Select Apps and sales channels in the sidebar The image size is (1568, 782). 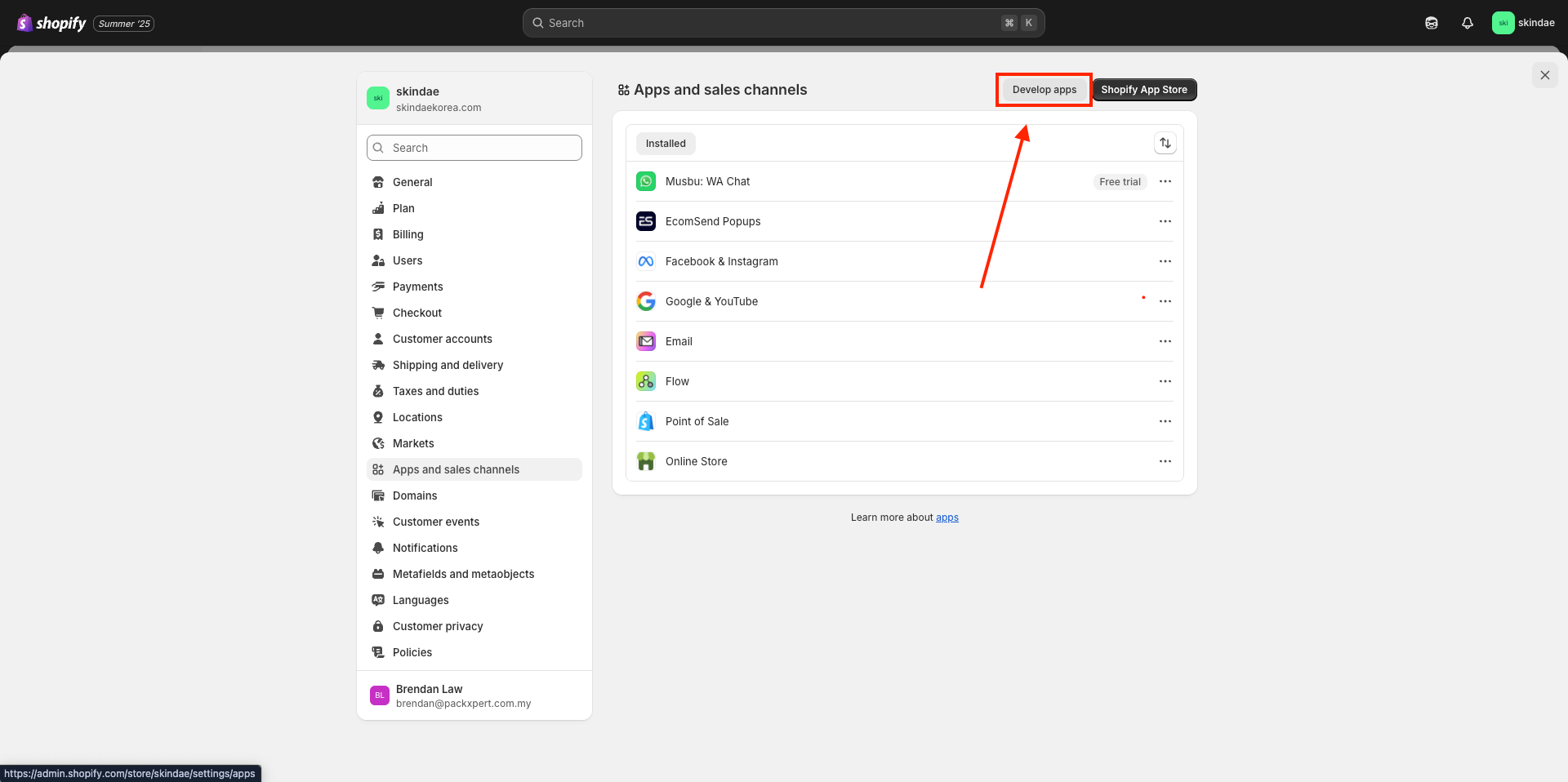coord(474,469)
